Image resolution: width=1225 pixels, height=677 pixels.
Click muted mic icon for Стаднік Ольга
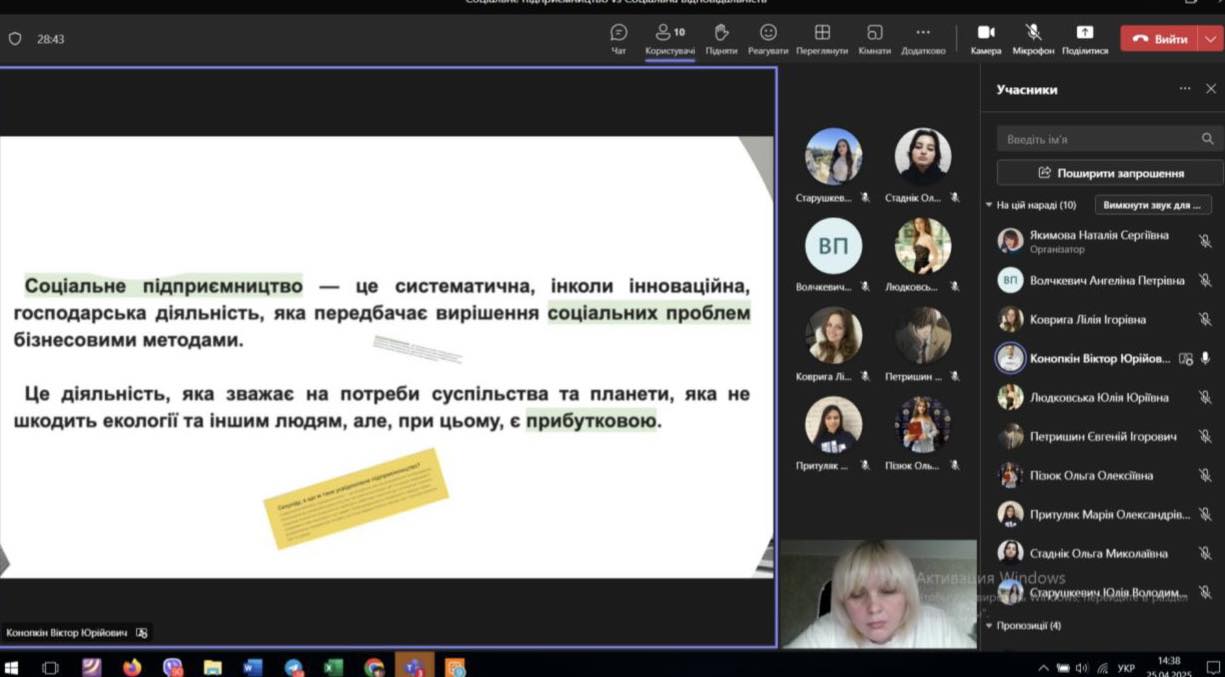pyautogui.click(x=1205, y=553)
